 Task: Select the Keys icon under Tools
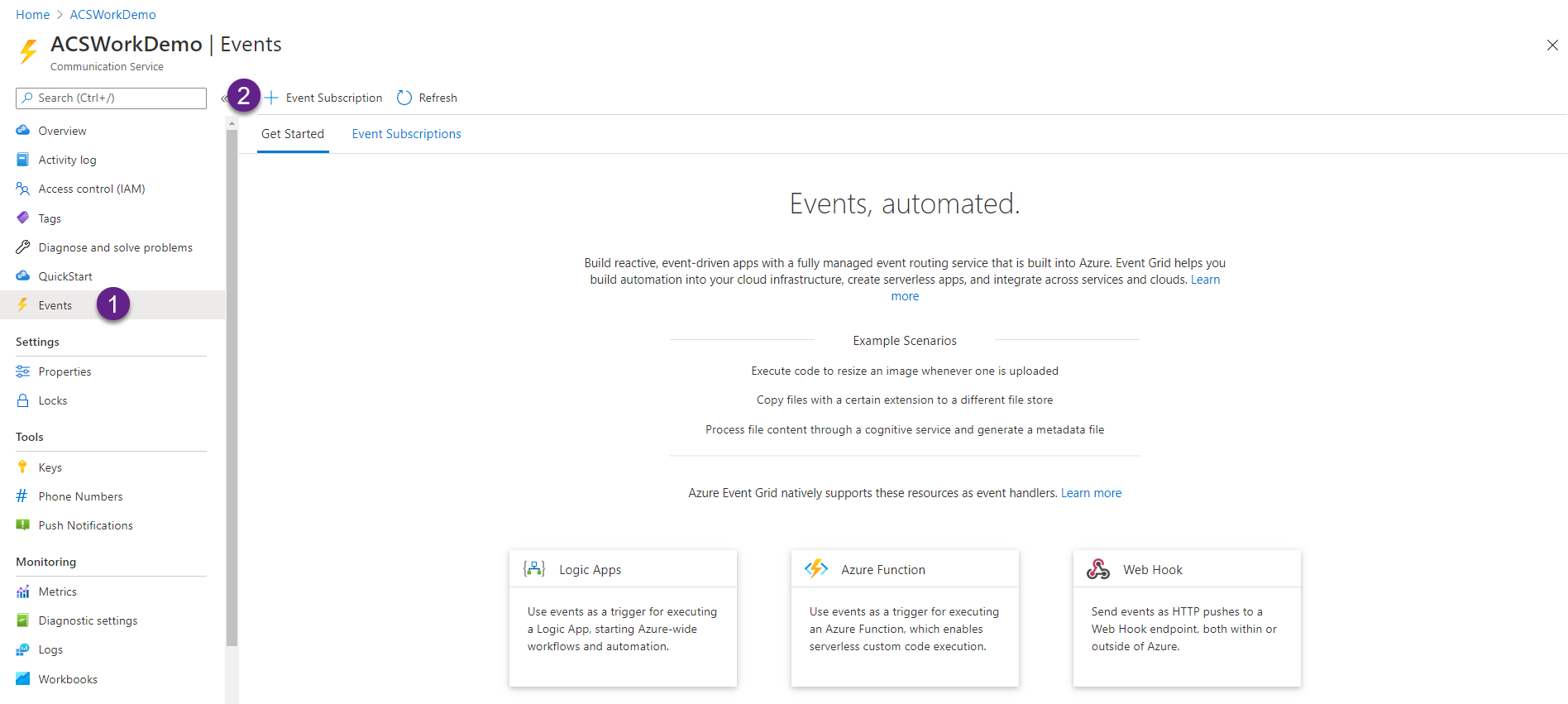(x=23, y=467)
